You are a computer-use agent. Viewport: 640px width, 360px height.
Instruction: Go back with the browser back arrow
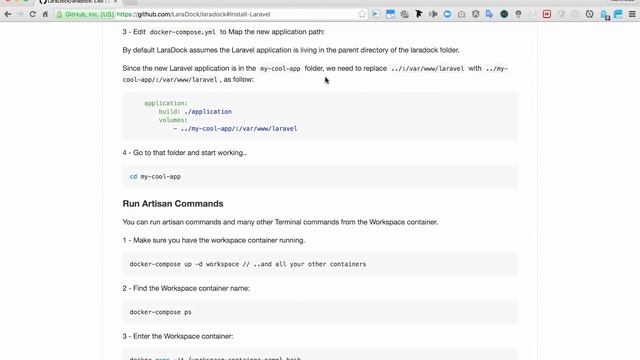tap(8, 14)
